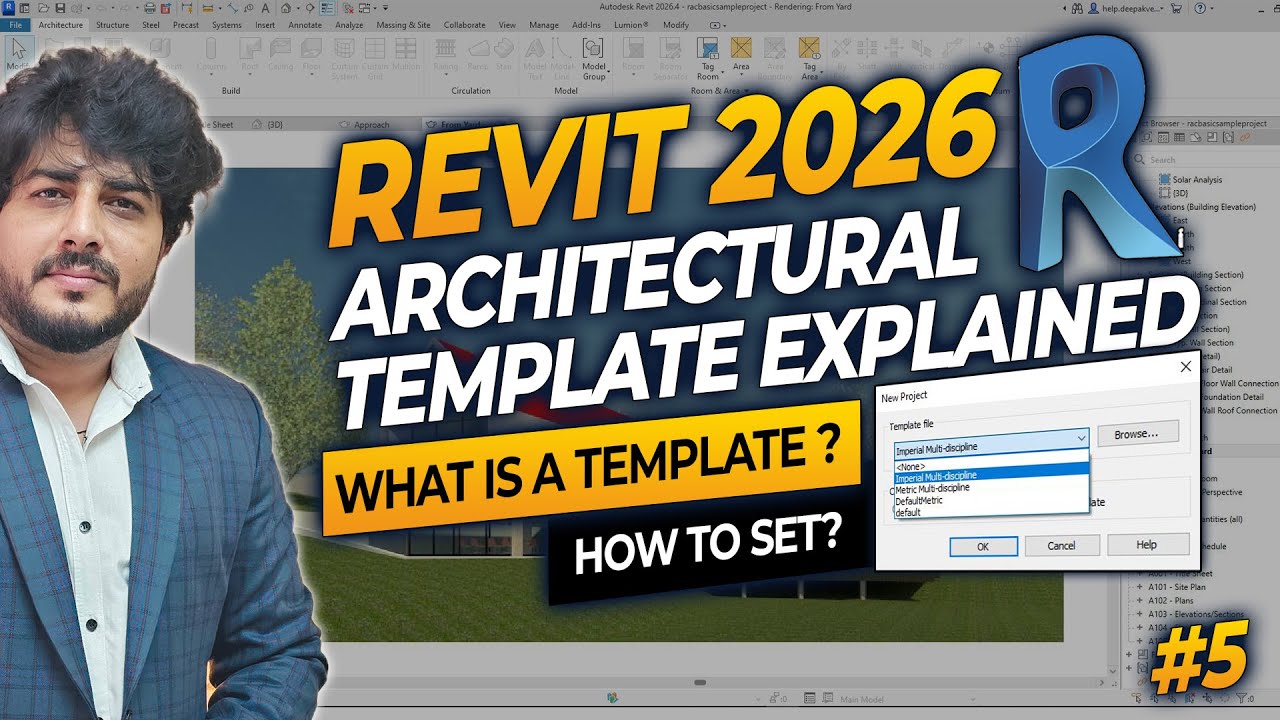Click the Help question mark icon

point(1199,8)
